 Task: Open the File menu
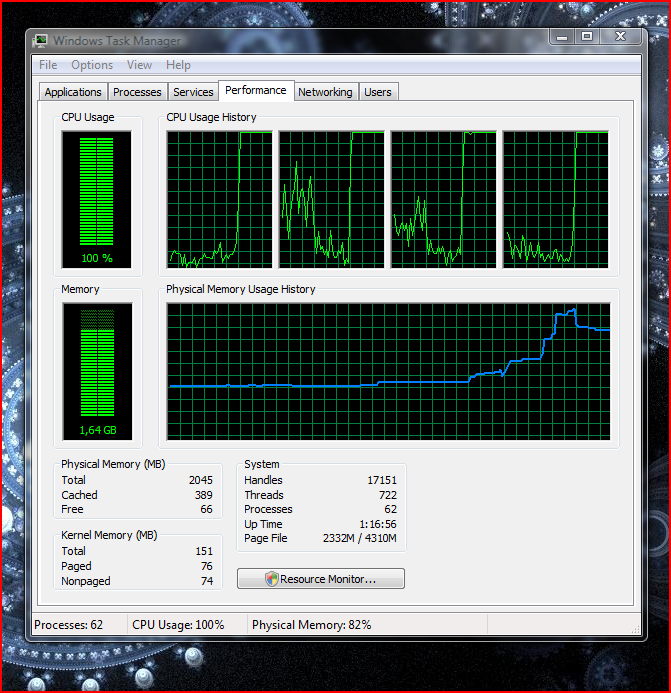[x=48, y=65]
